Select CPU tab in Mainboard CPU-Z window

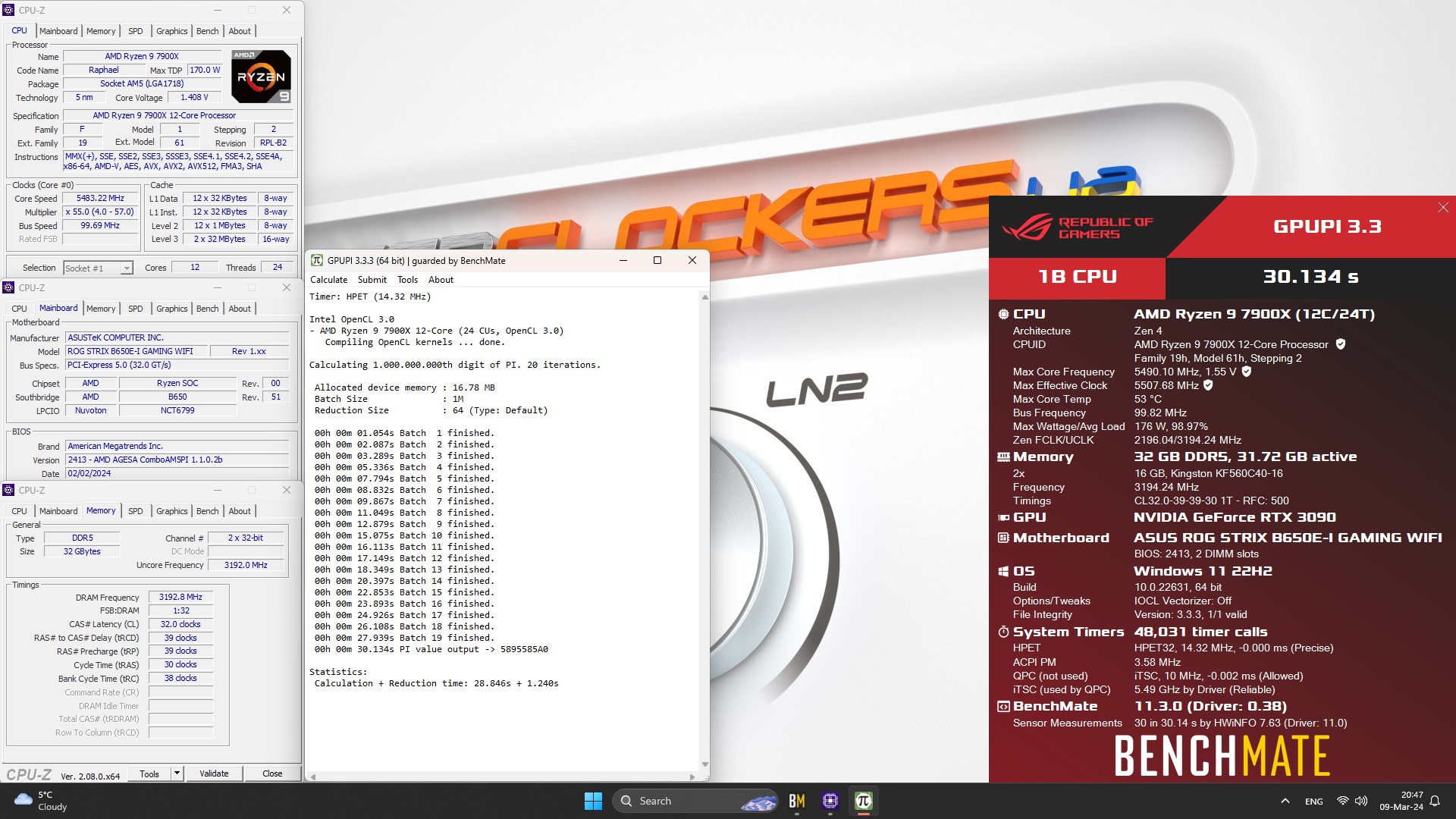click(20, 309)
